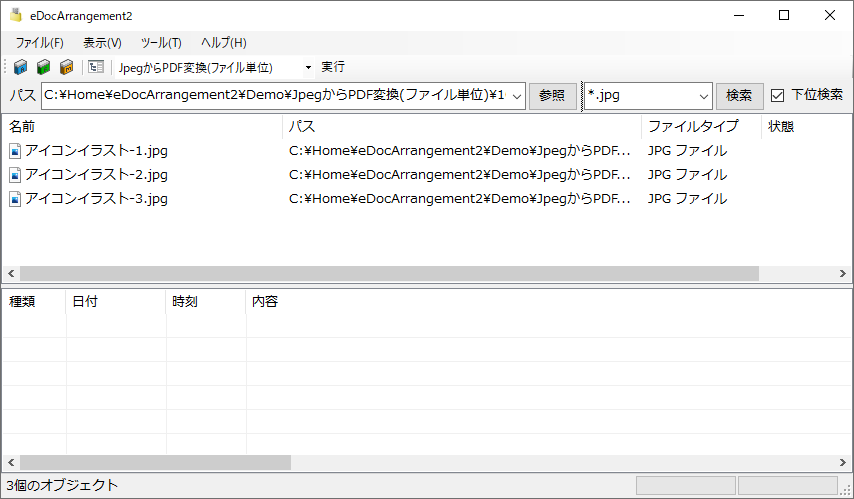Click the path cell of the アイコンイラスト-2.jpg row
The width and height of the screenshot is (854, 499).
point(460,175)
